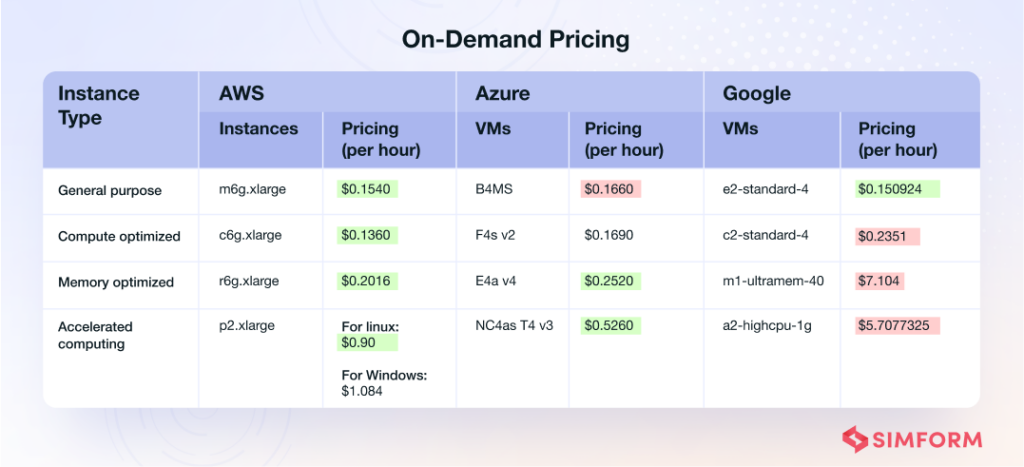1024x467 pixels.
Task: Select the "AWS" column group header
Action: pos(242,93)
